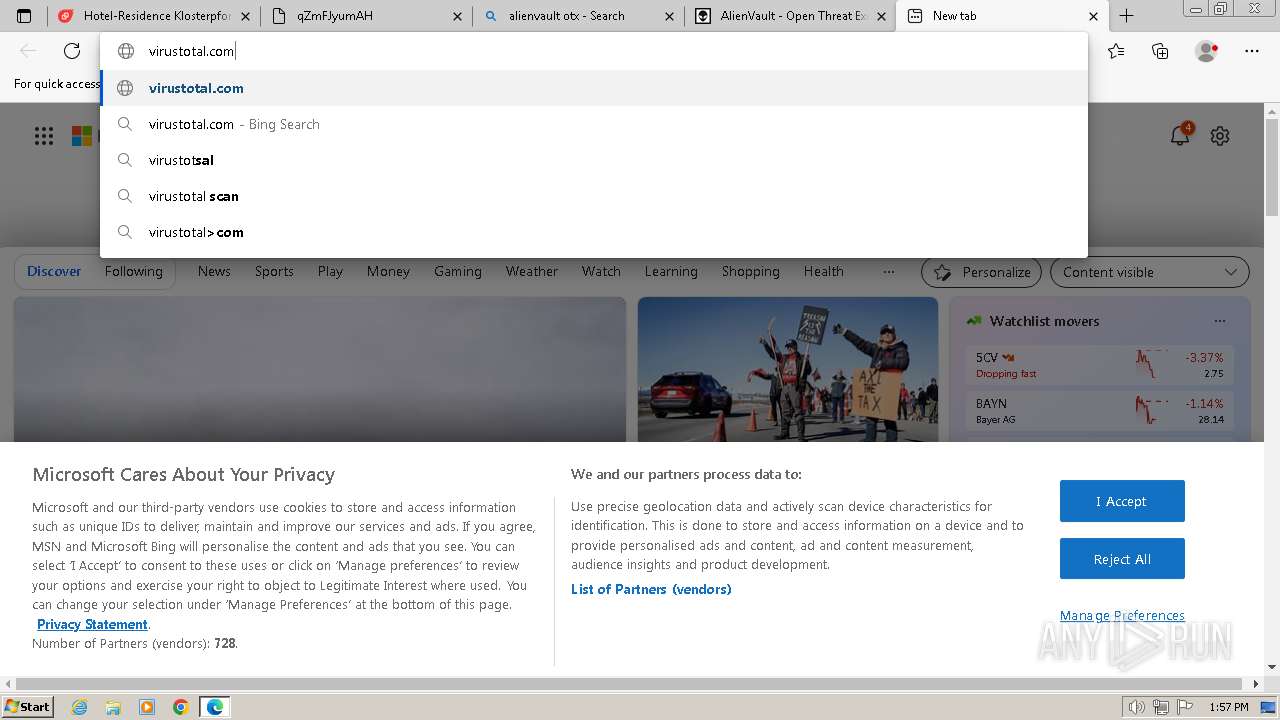The image size is (1280, 720).
Task: Choose the 'virustotal.com - Bing Search' suggestion
Action: pyautogui.click(x=594, y=124)
